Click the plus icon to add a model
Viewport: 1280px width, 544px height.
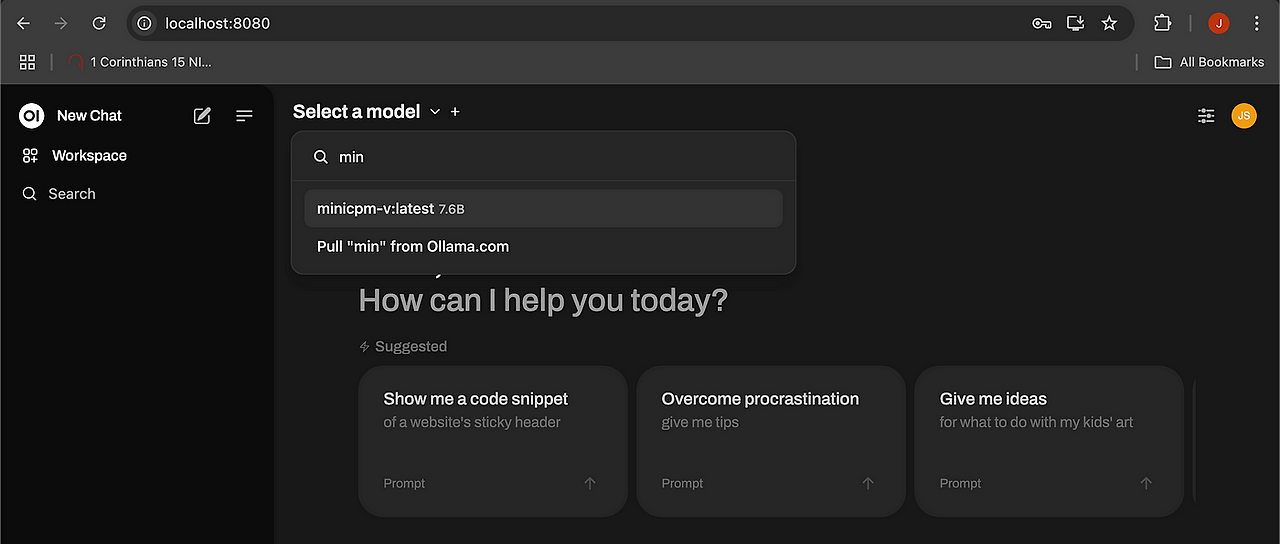[455, 112]
